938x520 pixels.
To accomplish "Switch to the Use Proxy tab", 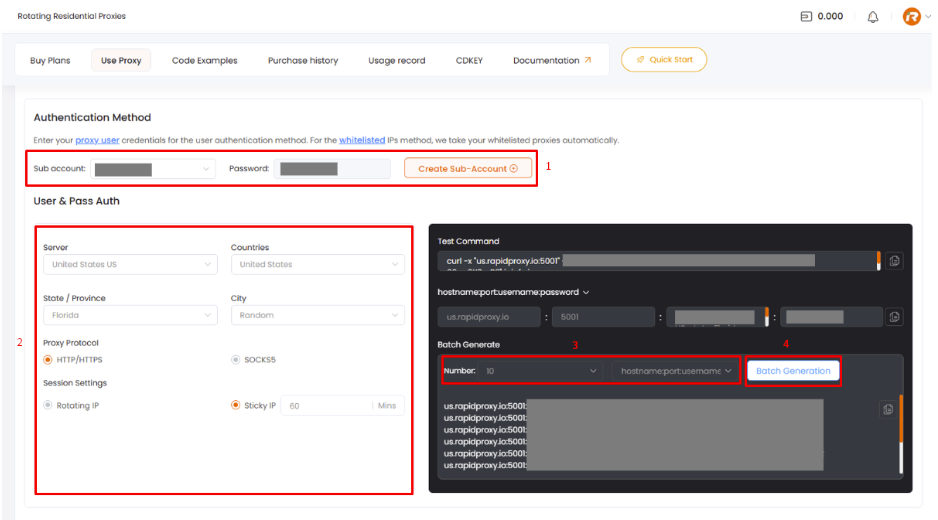I will (x=121, y=60).
